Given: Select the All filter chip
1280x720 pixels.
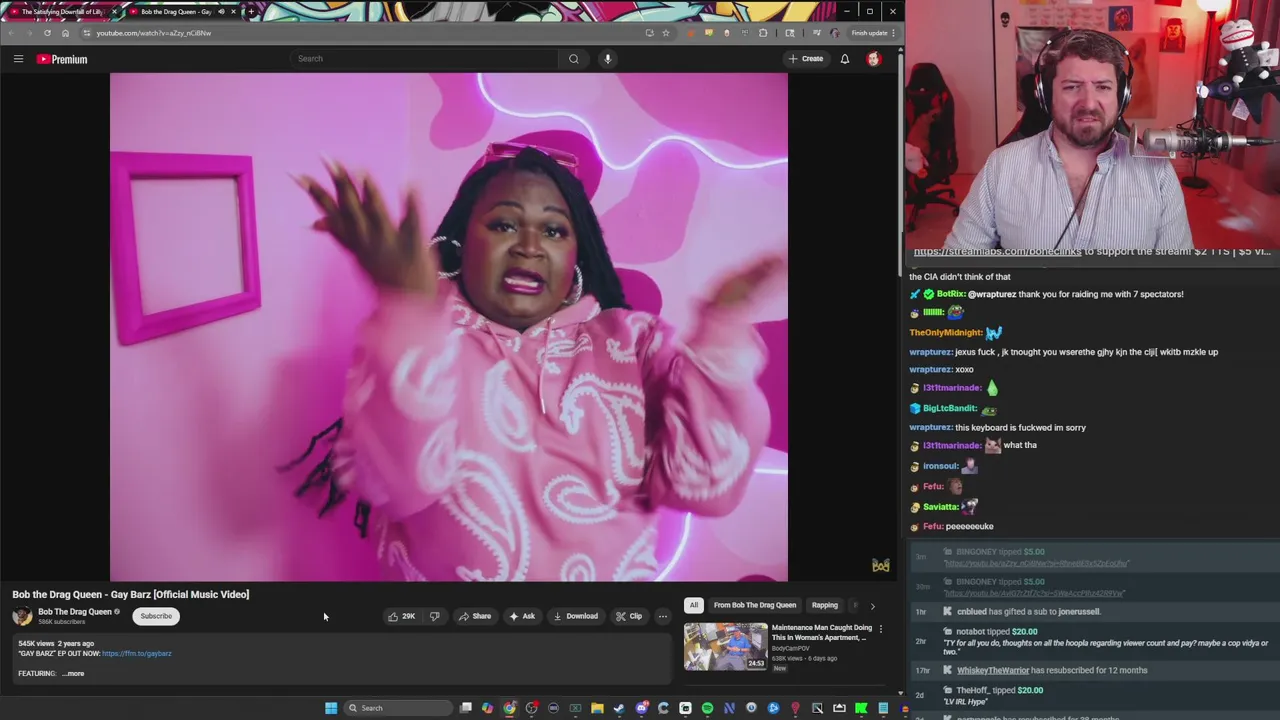Looking at the screenshot, I should (x=693, y=605).
